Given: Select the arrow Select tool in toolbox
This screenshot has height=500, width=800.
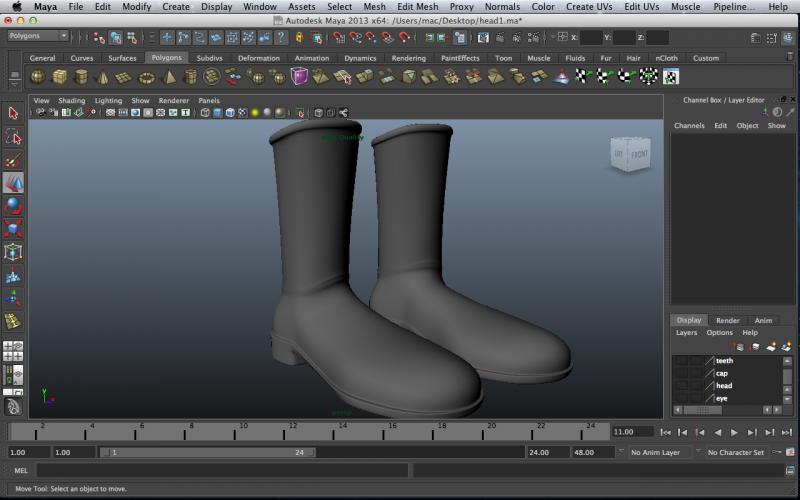Looking at the screenshot, I should [x=13, y=114].
